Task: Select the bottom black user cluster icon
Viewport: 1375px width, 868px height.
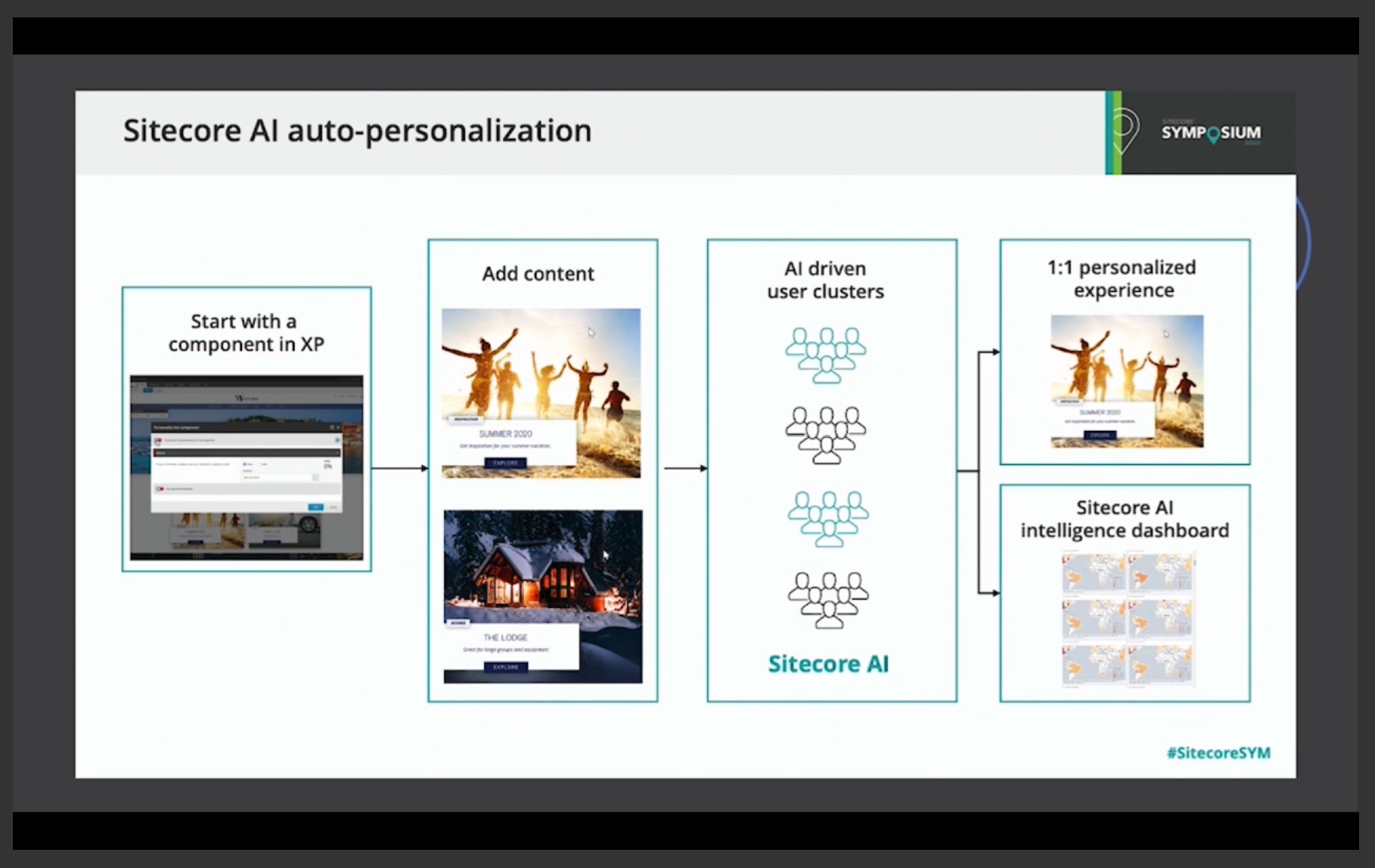Action: (828, 600)
